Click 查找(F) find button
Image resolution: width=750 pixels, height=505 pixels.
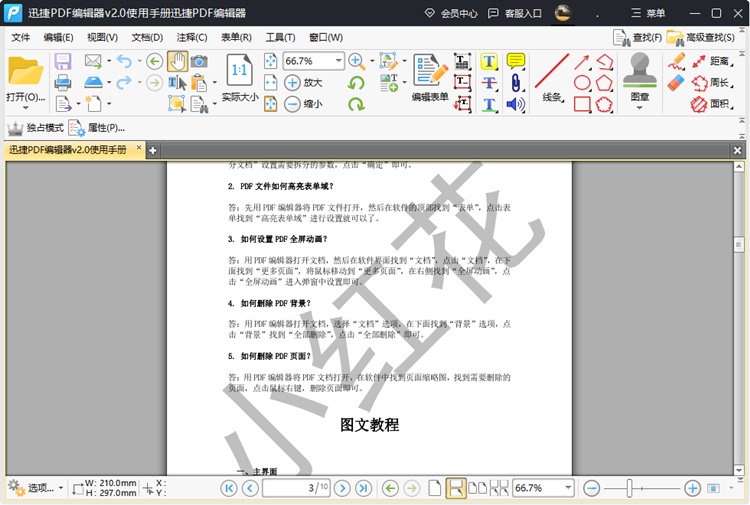click(x=638, y=37)
